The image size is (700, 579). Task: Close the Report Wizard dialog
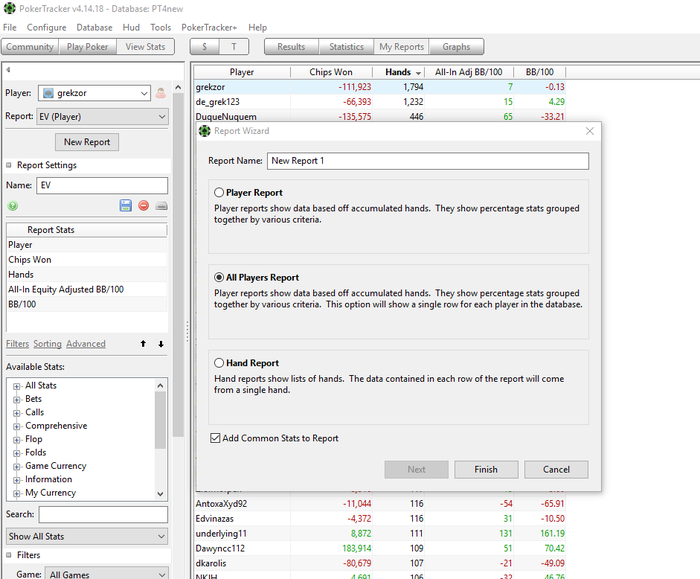[590, 131]
